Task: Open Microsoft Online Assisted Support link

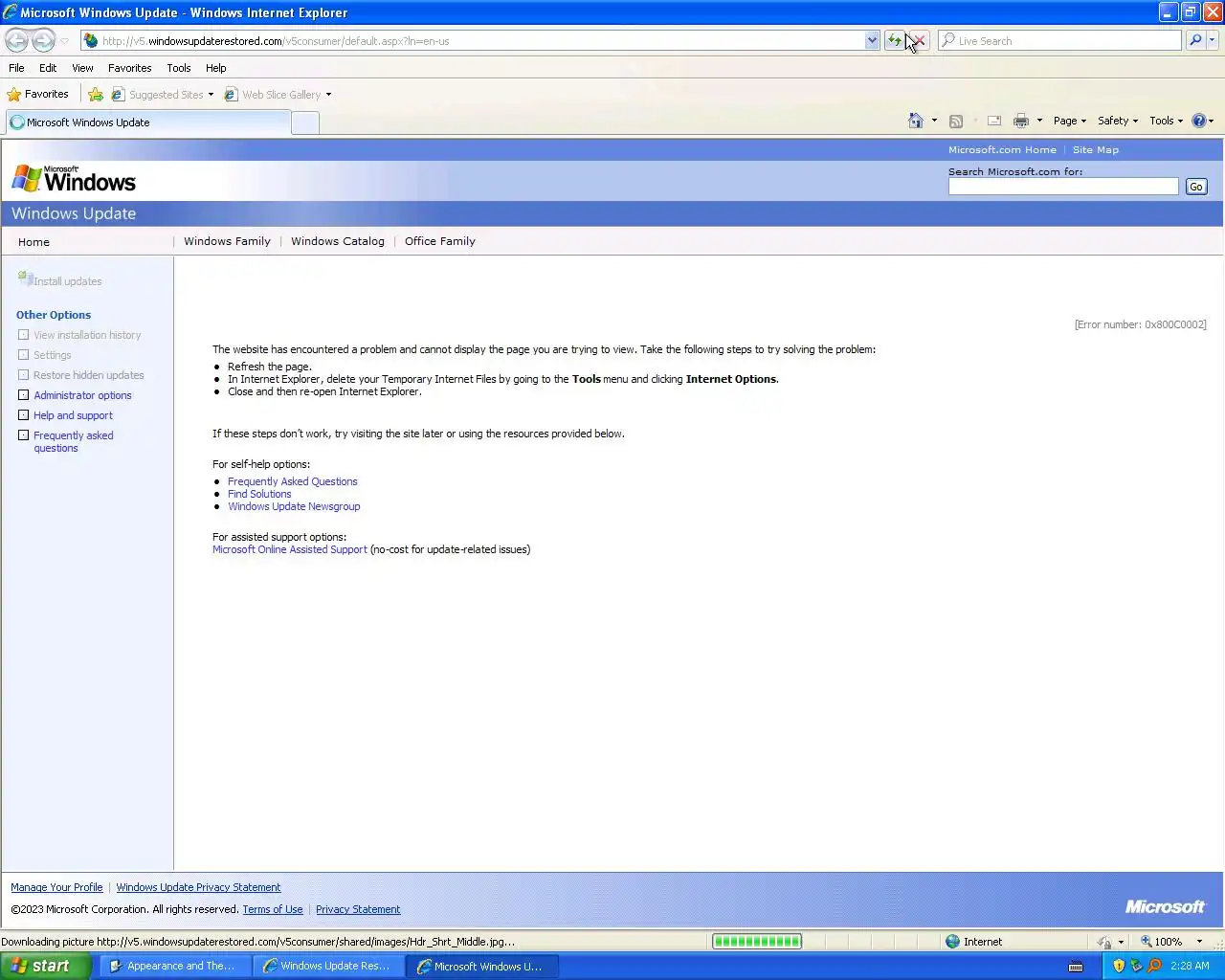Action: click(289, 549)
